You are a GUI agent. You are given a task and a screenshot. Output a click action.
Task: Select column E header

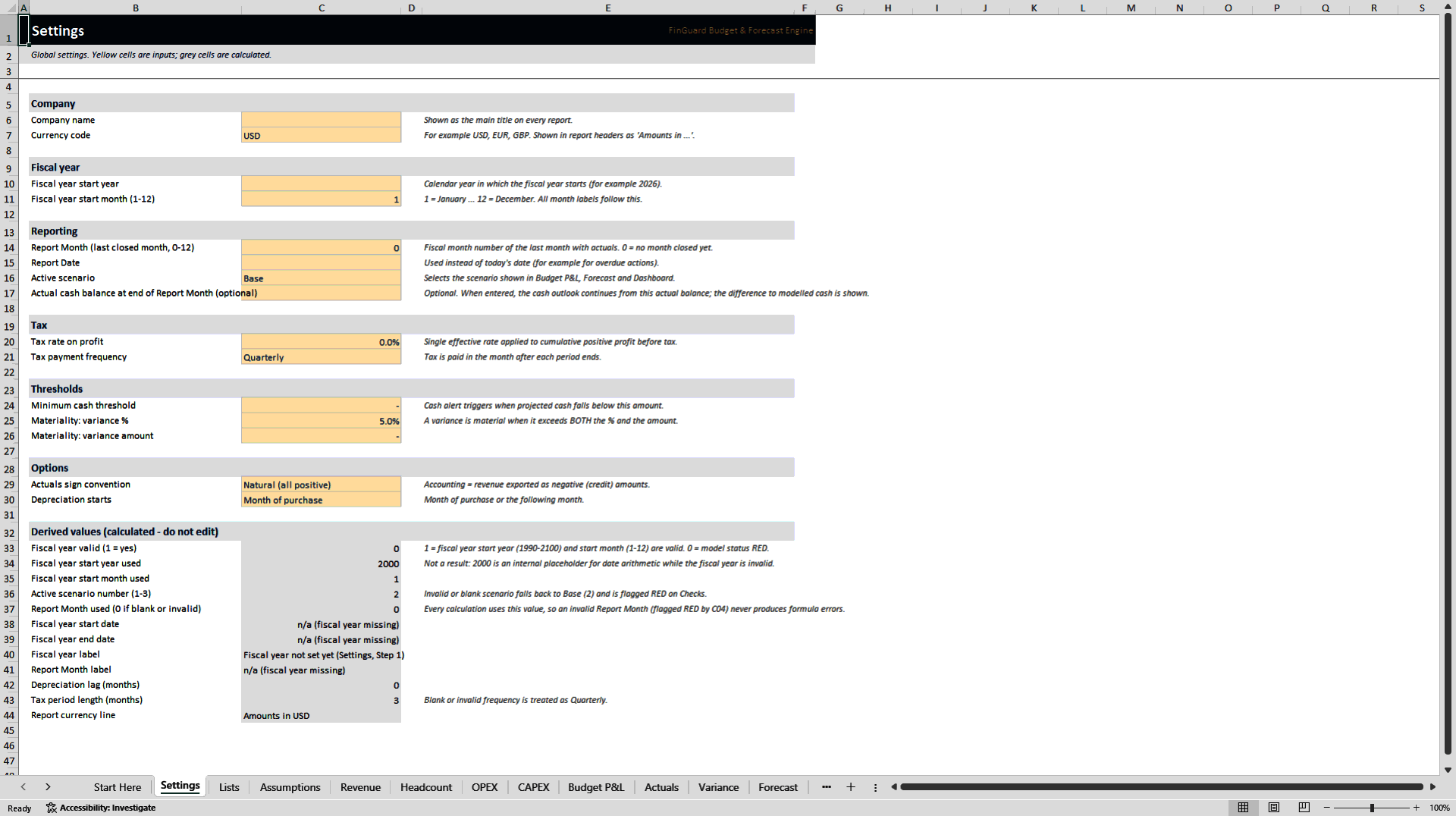(x=607, y=8)
